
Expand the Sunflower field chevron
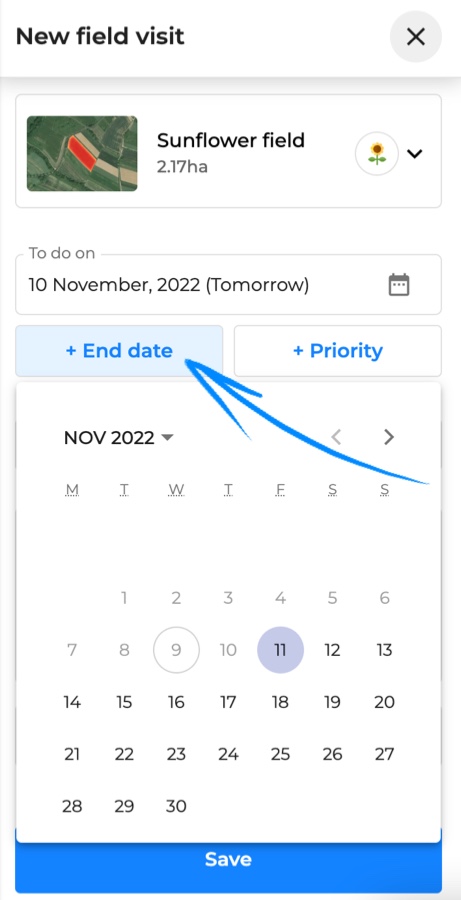tap(414, 153)
